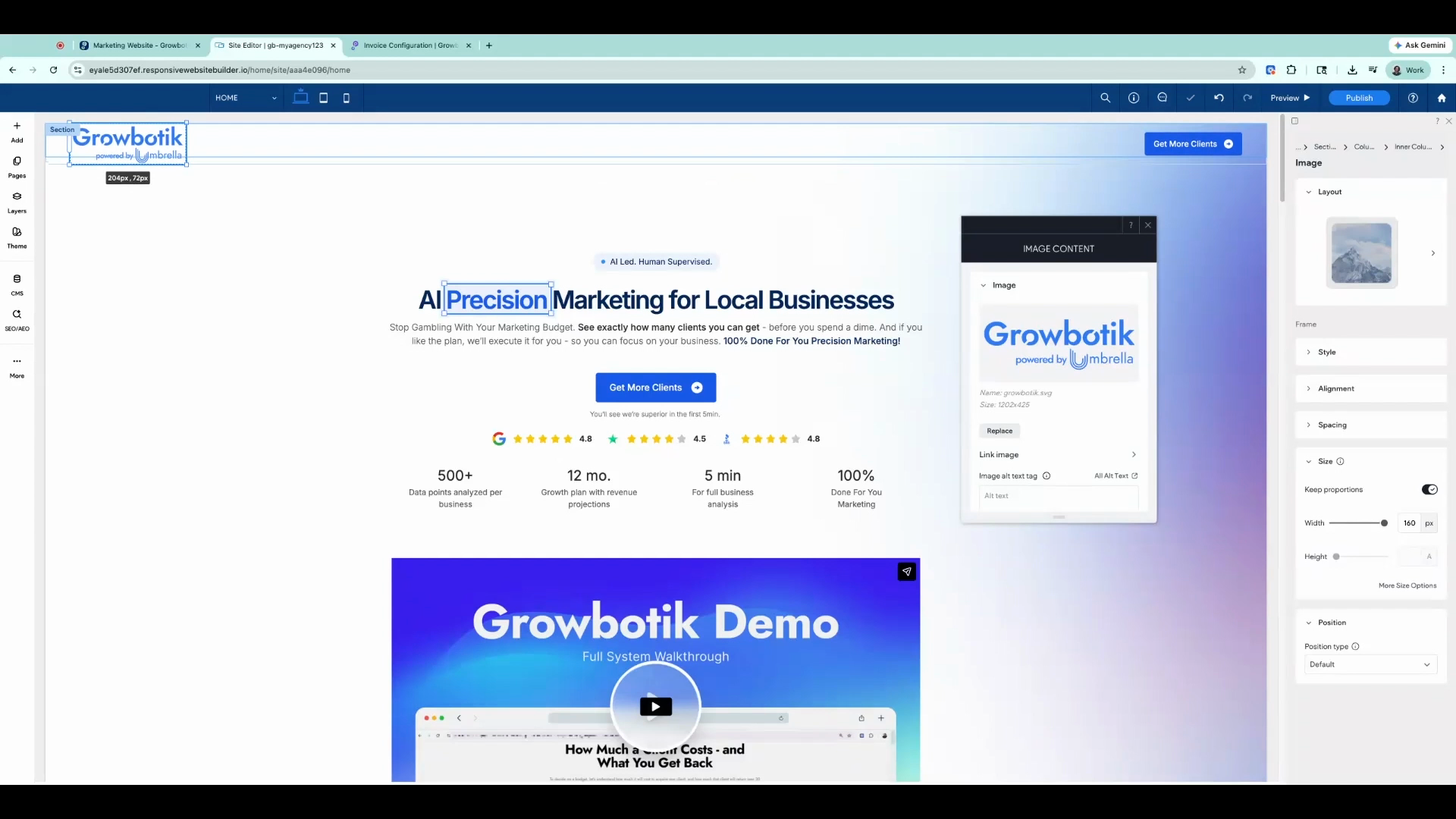Click the undo arrow in top toolbar
This screenshot has width=1456, height=819.
pyautogui.click(x=1219, y=98)
